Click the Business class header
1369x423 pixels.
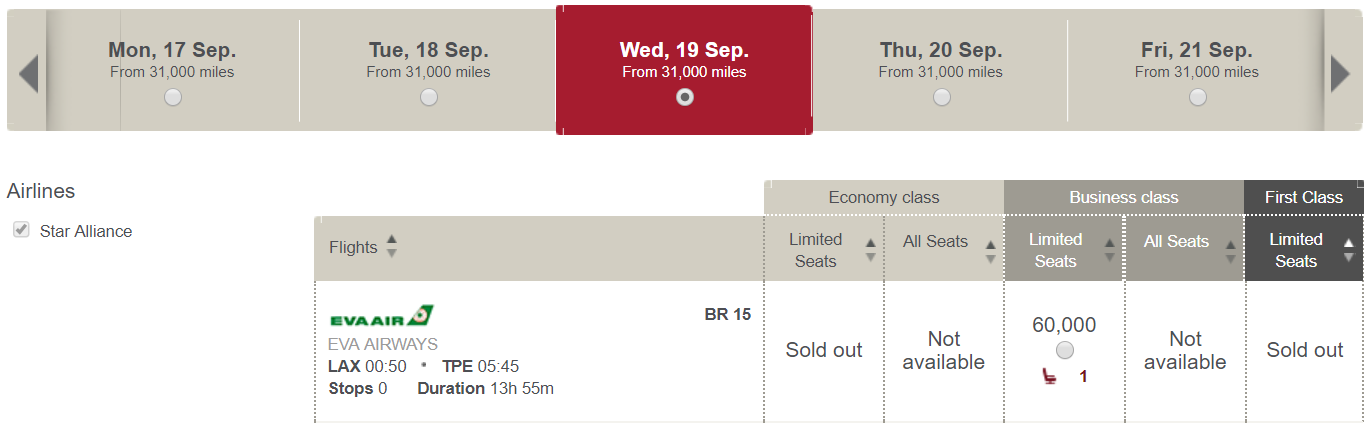coord(1124,197)
